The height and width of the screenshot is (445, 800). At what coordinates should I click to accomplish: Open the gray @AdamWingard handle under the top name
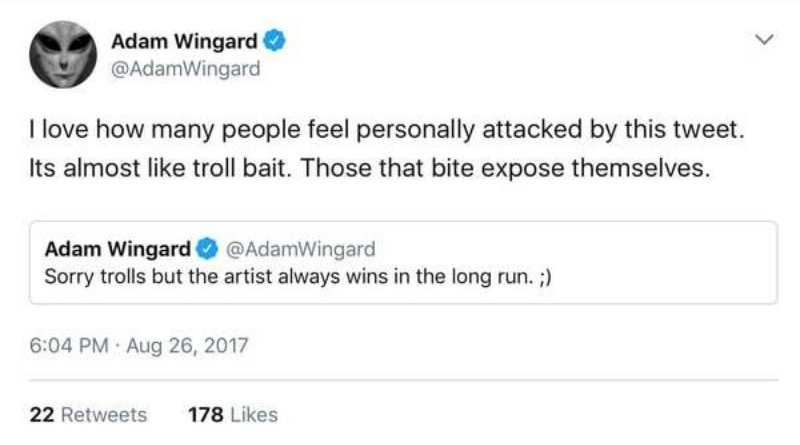click(x=186, y=69)
